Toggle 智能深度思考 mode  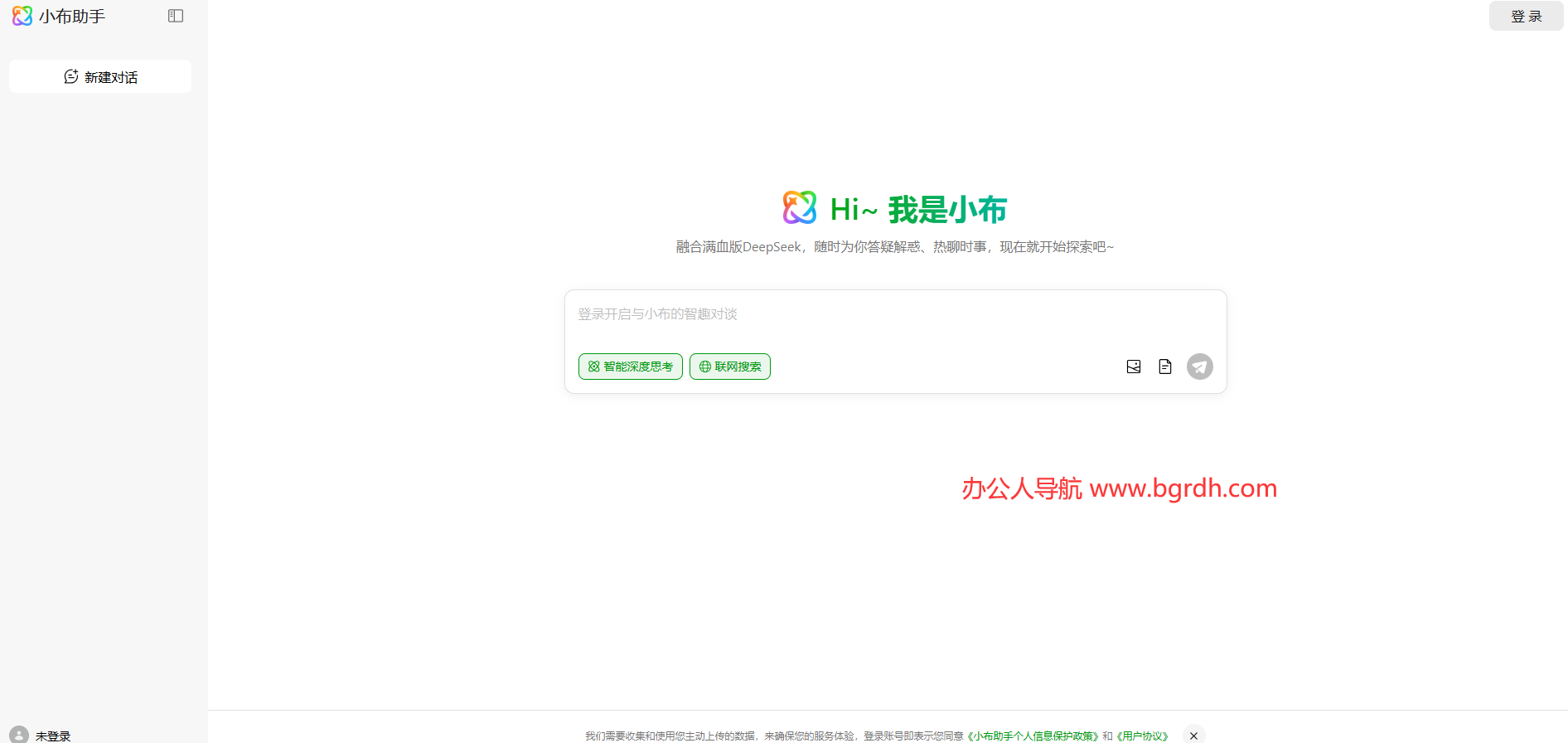pyautogui.click(x=631, y=367)
